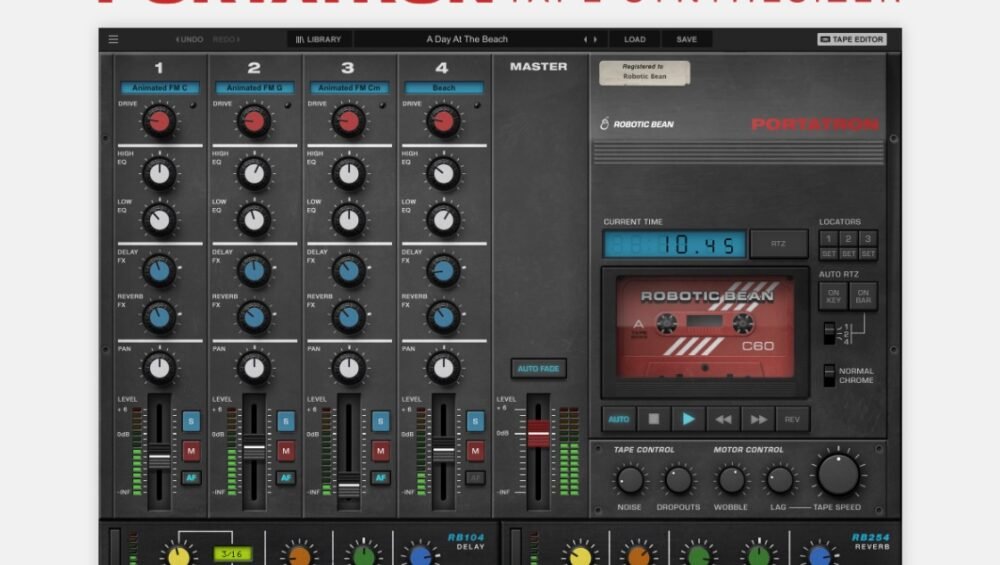
Task: Click channel 3 Low EQ knob
Action: [x=349, y=220]
